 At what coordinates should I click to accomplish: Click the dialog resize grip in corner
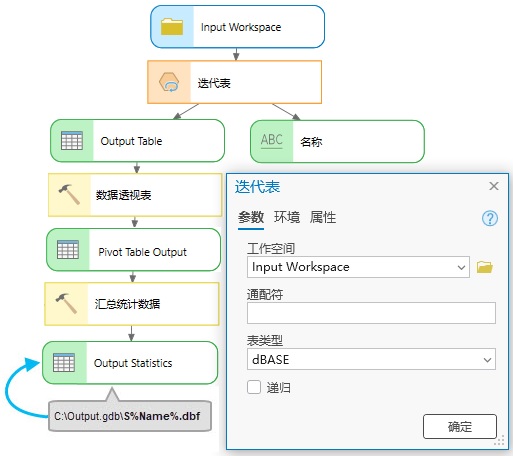pos(500,441)
